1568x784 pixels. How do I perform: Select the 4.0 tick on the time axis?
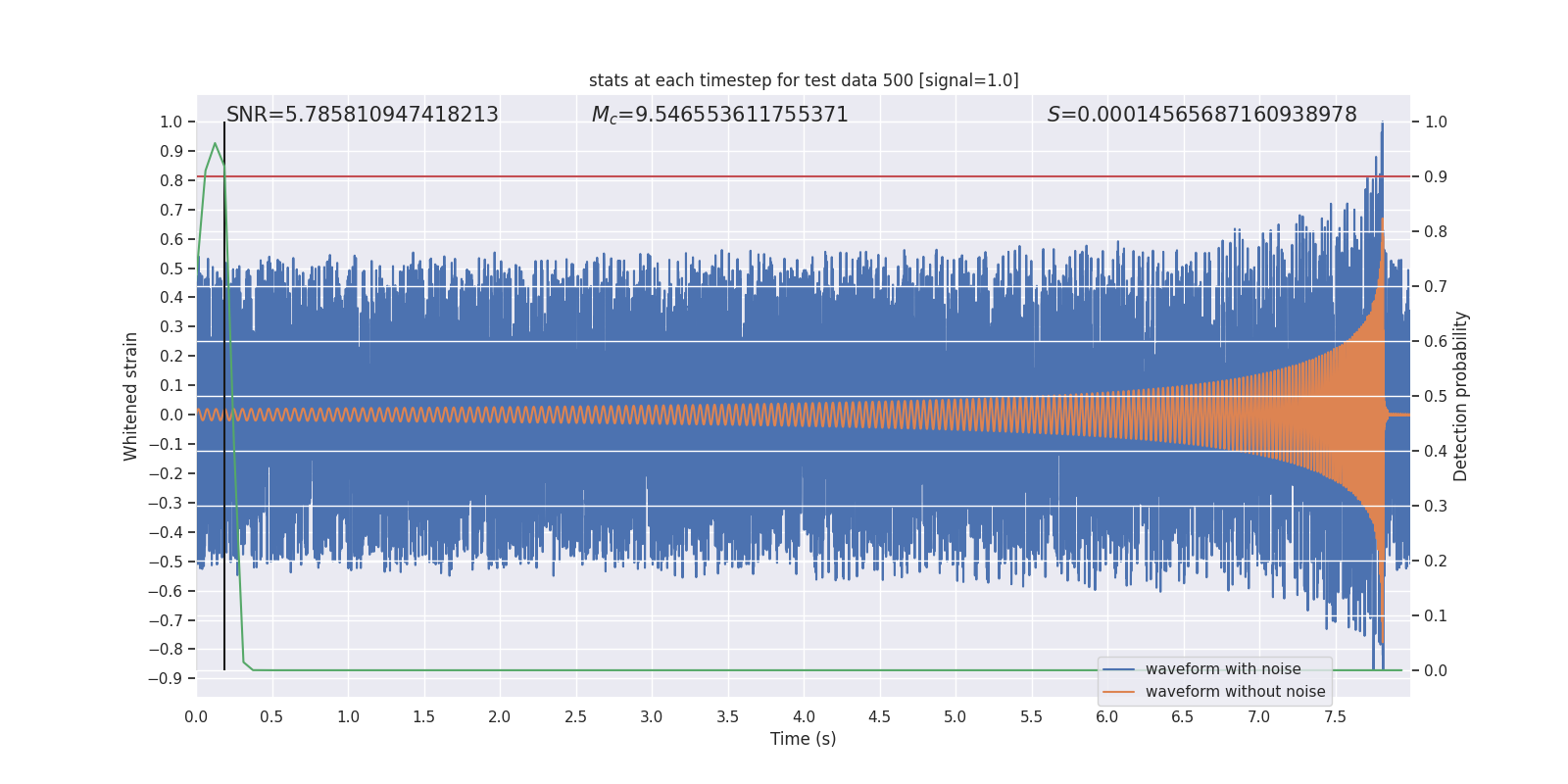coord(804,717)
